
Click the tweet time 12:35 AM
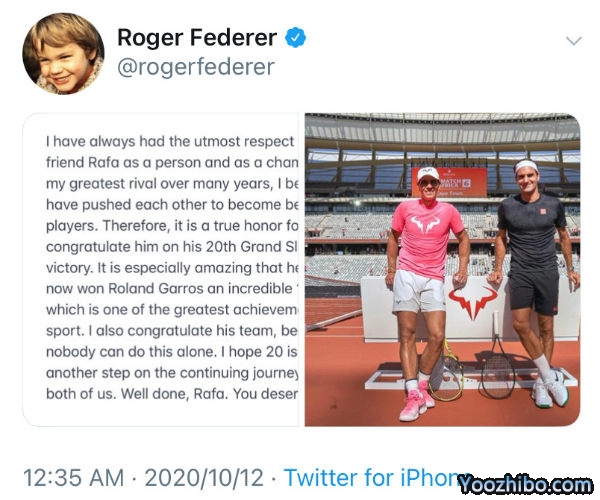click(74, 478)
